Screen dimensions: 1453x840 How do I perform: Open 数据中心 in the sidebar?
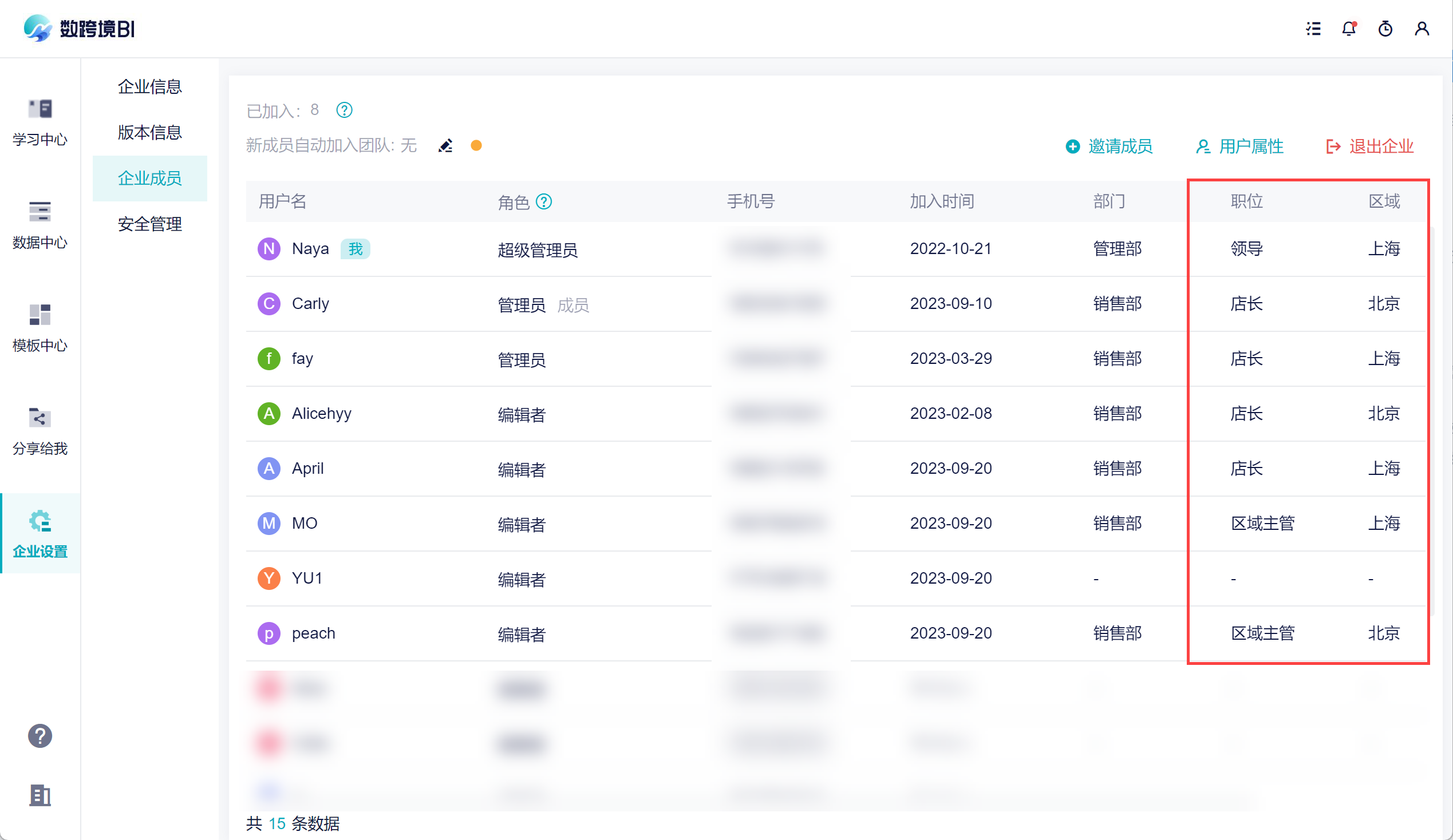(40, 225)
